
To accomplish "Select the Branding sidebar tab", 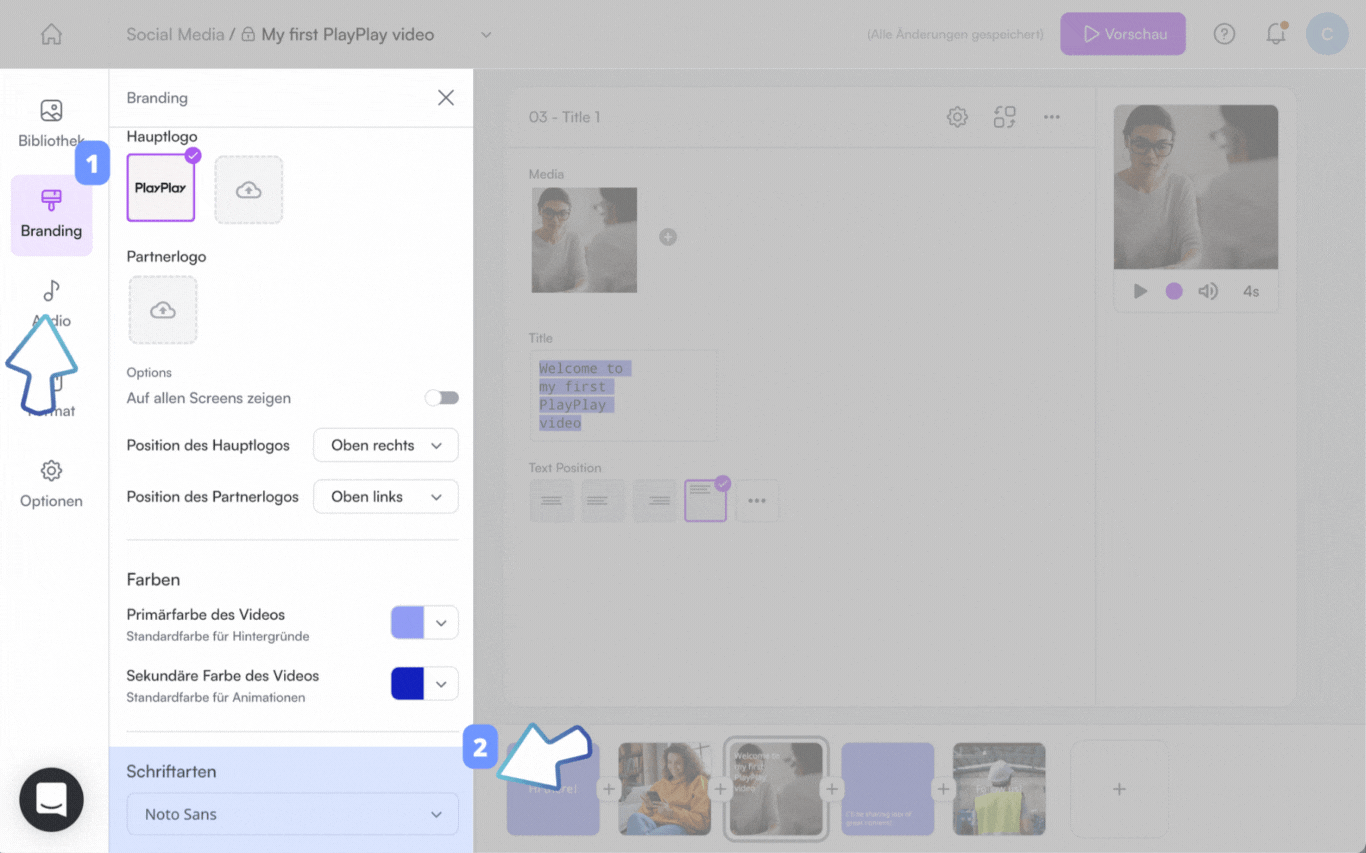I will tap(51, 214).
